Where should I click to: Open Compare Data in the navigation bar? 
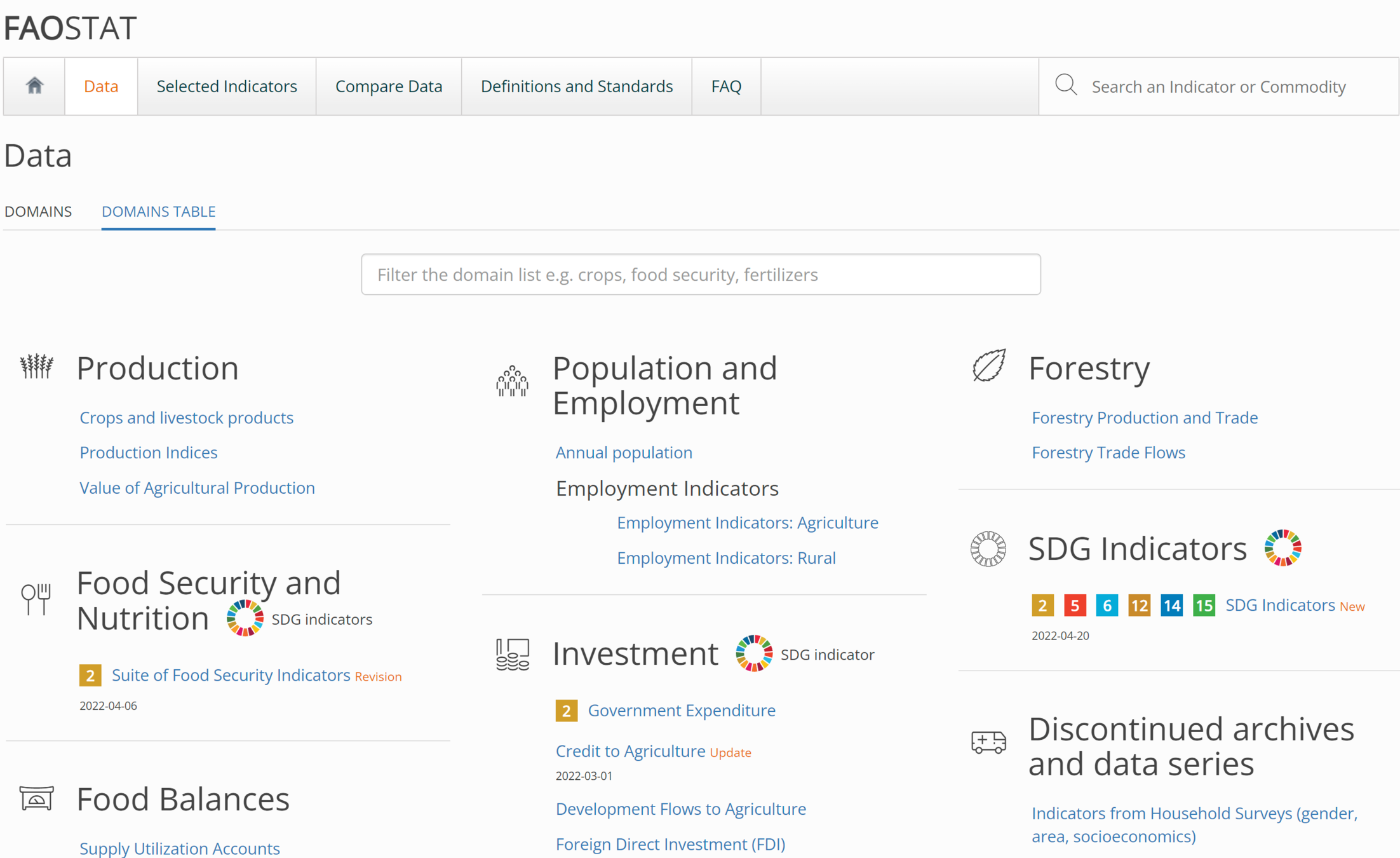[x=389, y=86]
